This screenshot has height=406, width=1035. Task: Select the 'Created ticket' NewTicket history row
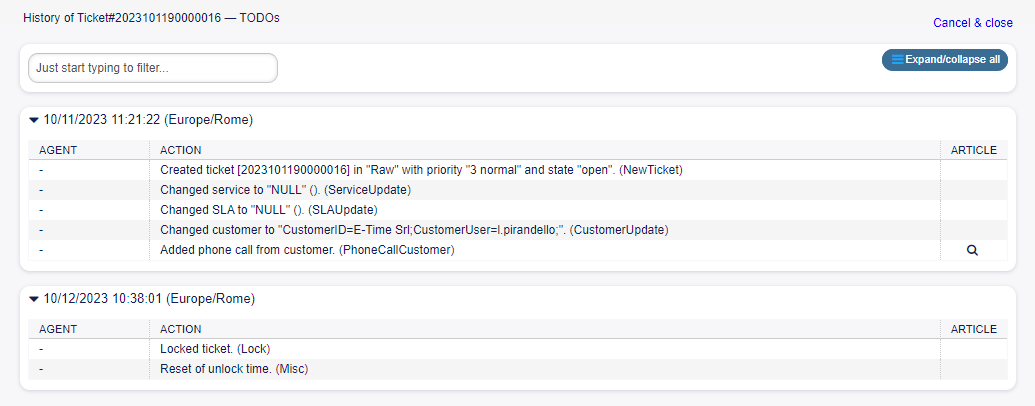(420, 170)
